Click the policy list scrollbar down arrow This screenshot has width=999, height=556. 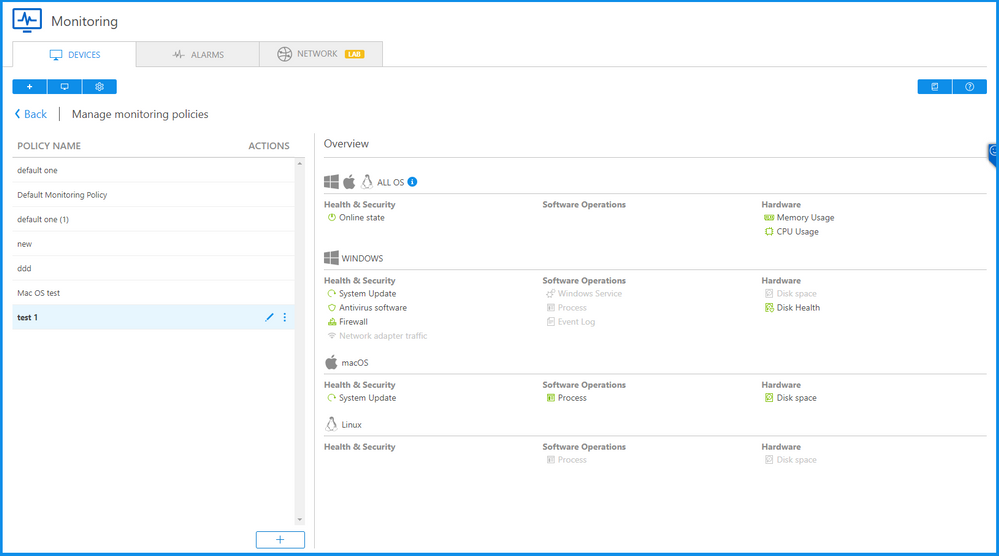299,520
